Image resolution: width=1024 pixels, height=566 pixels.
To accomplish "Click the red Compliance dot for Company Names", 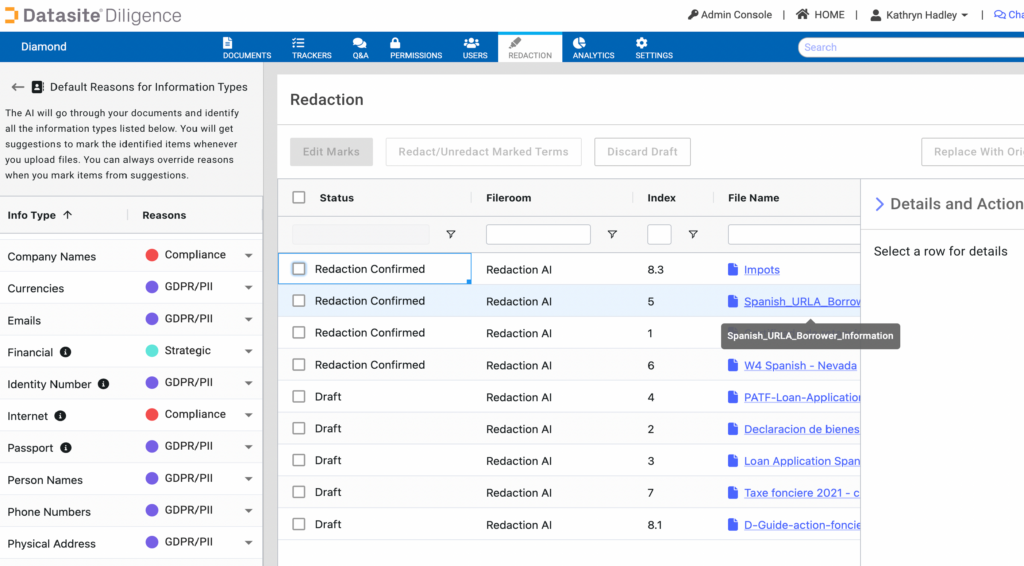I will (152, 255).
